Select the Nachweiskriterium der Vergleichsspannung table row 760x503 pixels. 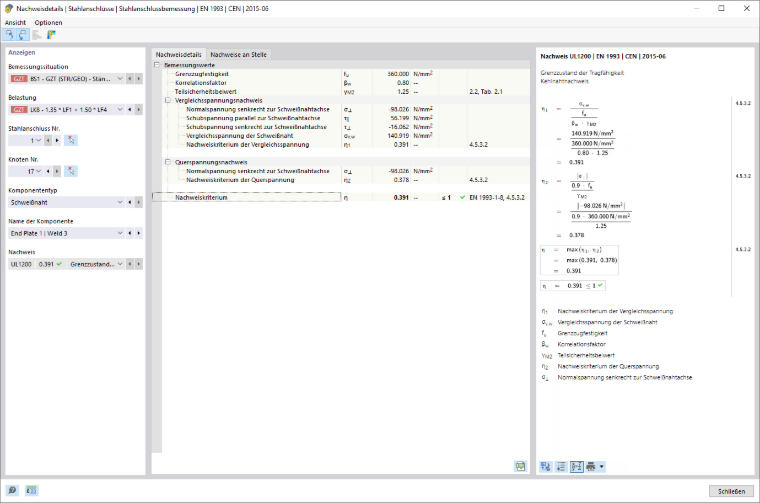(346, 144)
